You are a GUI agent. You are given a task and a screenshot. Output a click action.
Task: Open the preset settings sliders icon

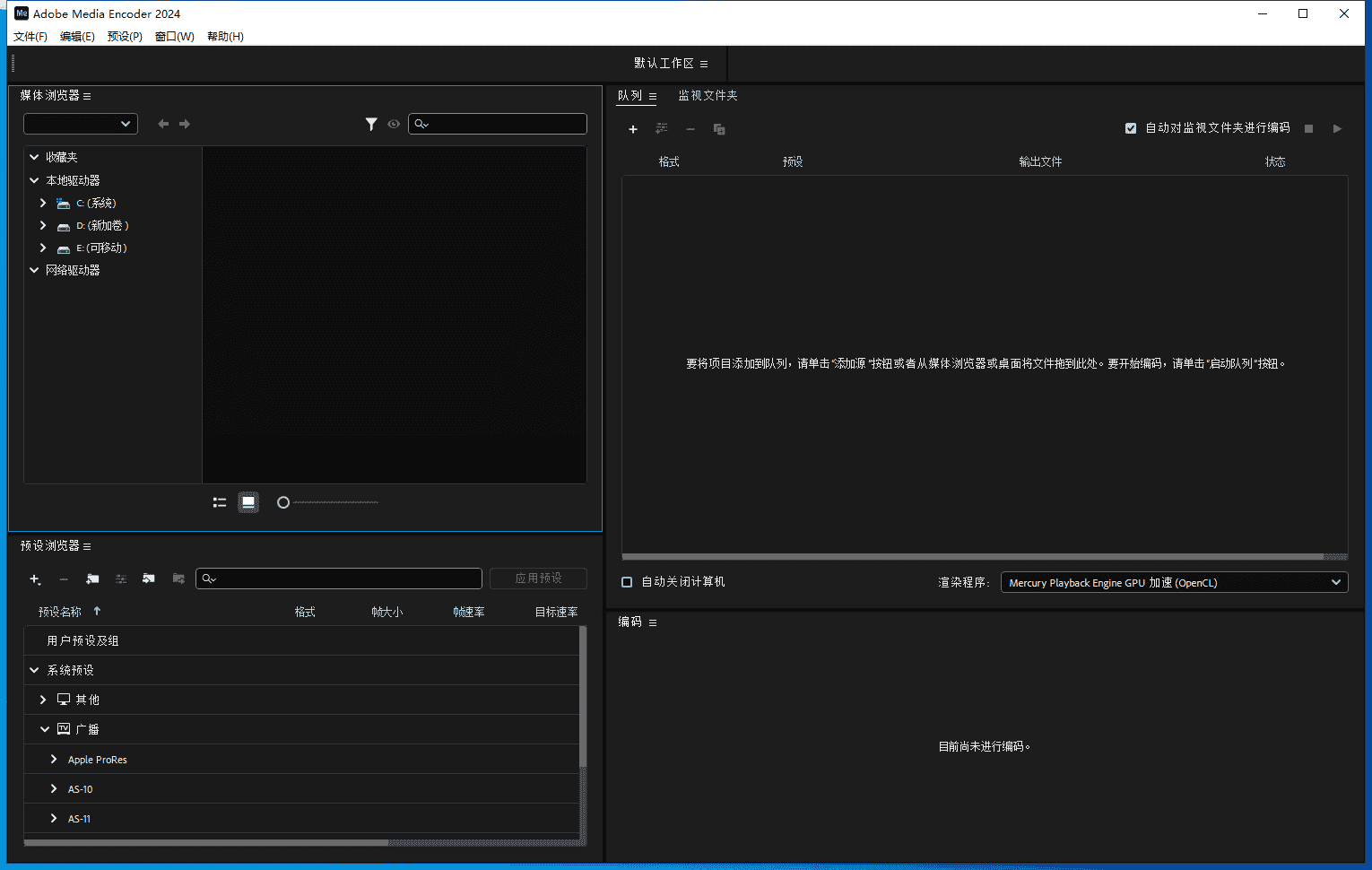click(121, 579)
